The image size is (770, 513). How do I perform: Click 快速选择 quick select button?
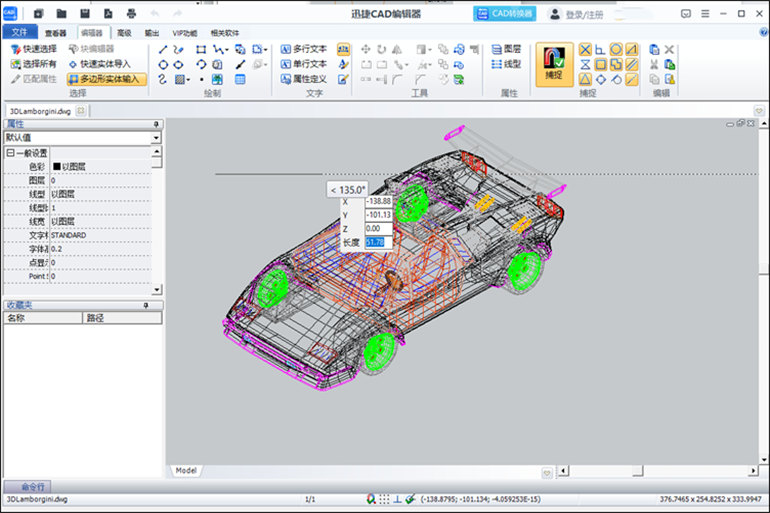pos(33,49)
